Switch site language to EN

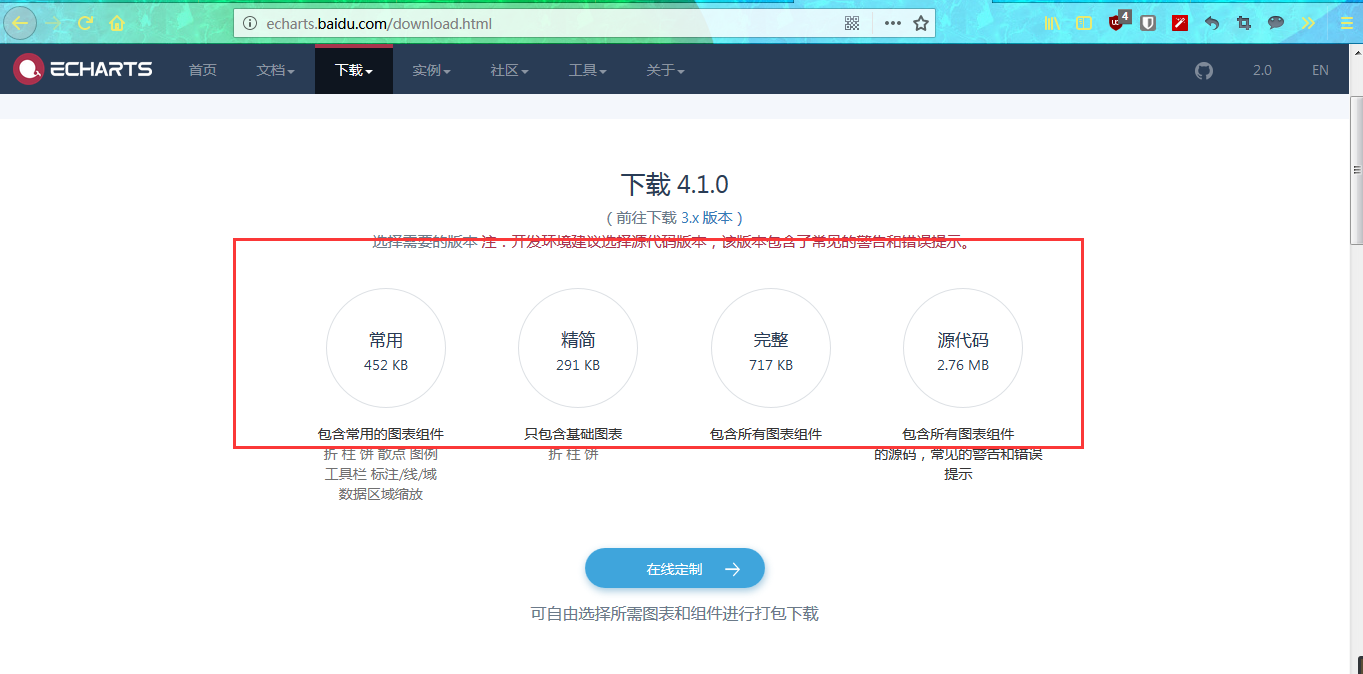[1320, 70]
